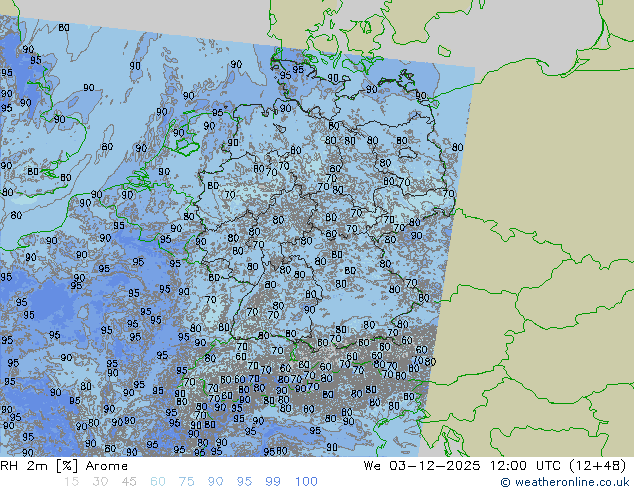Screen dimensions: 634x490
Task: Click the "(12+48)" forecast offset text
Action: pyautogui.click(x=598, y=466)
